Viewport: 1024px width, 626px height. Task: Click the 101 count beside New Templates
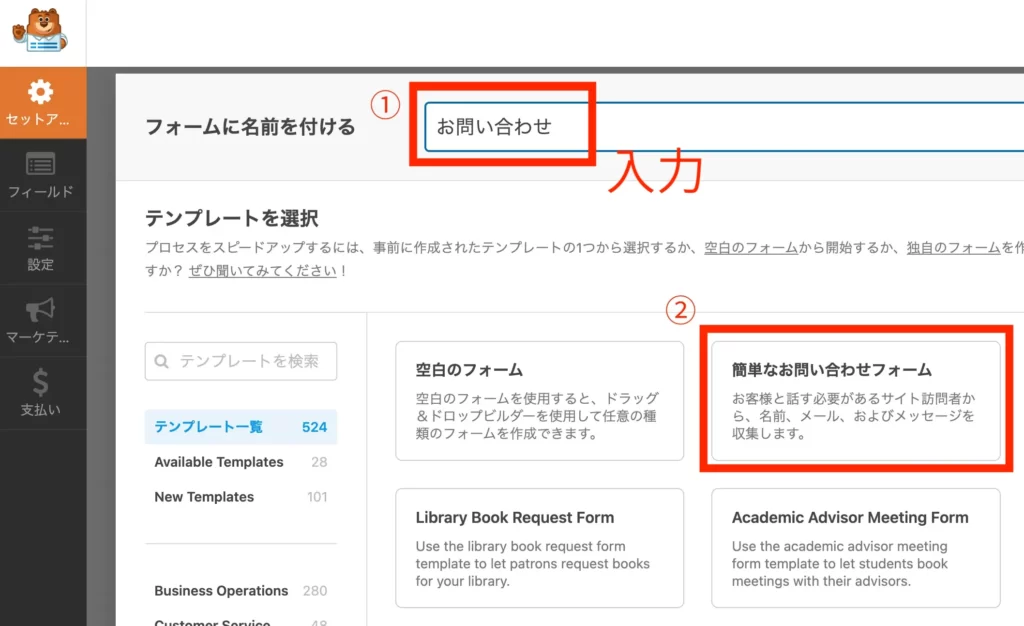pyautogui.click(x=317, y=497)
